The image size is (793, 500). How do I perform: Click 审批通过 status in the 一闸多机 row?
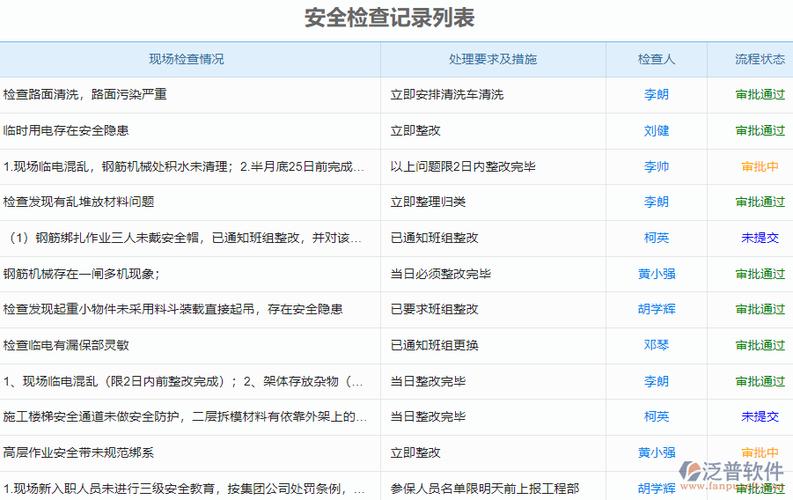pyautogui.click(x=760, y=274)
